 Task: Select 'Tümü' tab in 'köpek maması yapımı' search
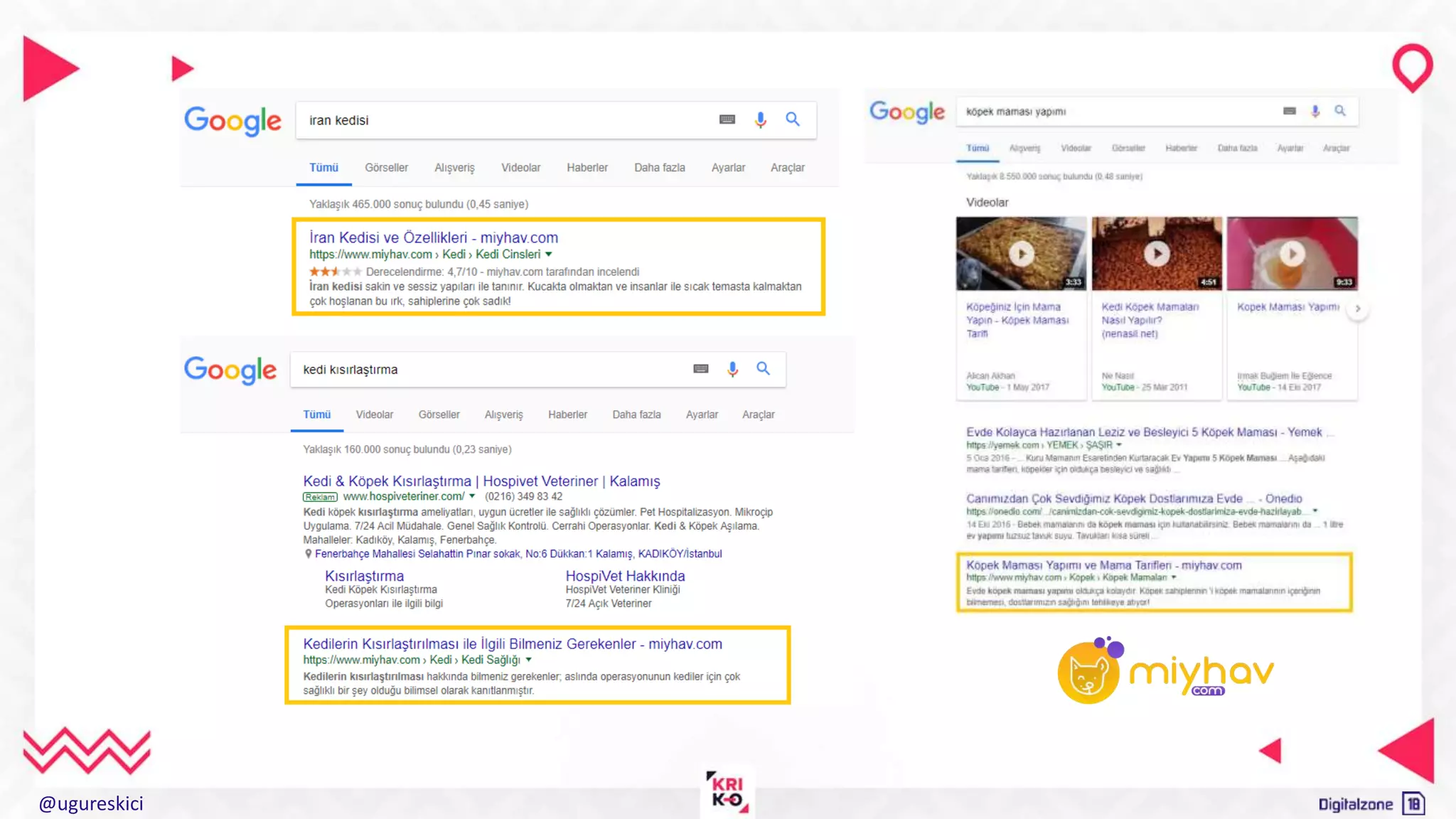[x=978, y=148]
